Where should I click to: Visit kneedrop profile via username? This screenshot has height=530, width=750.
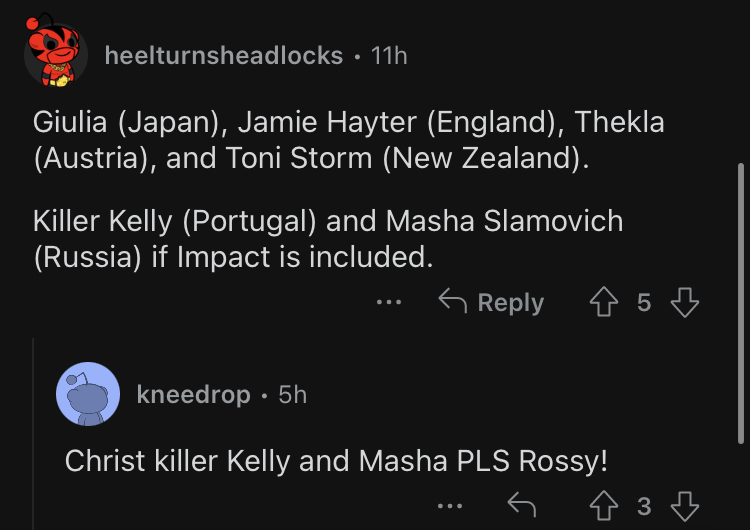coord(193,395)
